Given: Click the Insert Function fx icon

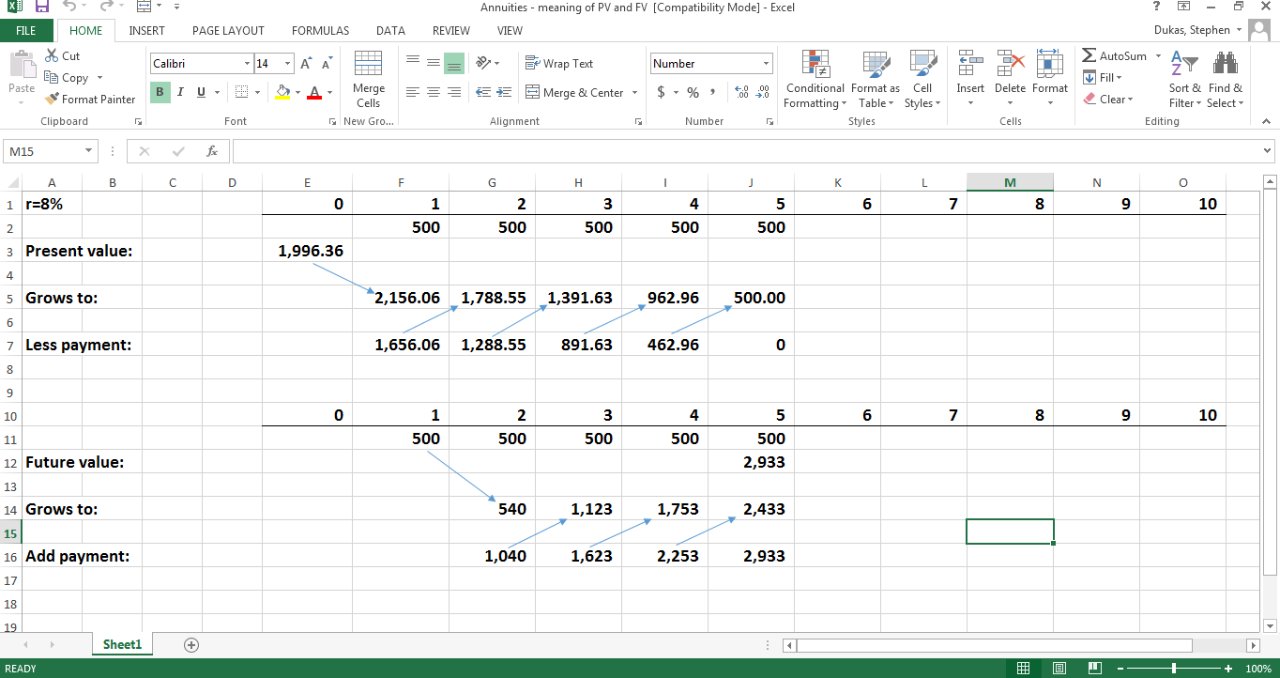Looking at the screenshot, I should (212, 151).
